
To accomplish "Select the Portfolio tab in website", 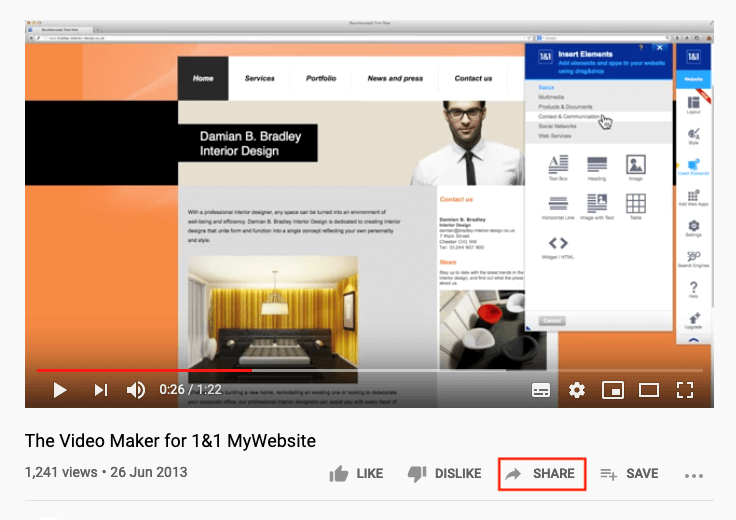I will point(321,78).
